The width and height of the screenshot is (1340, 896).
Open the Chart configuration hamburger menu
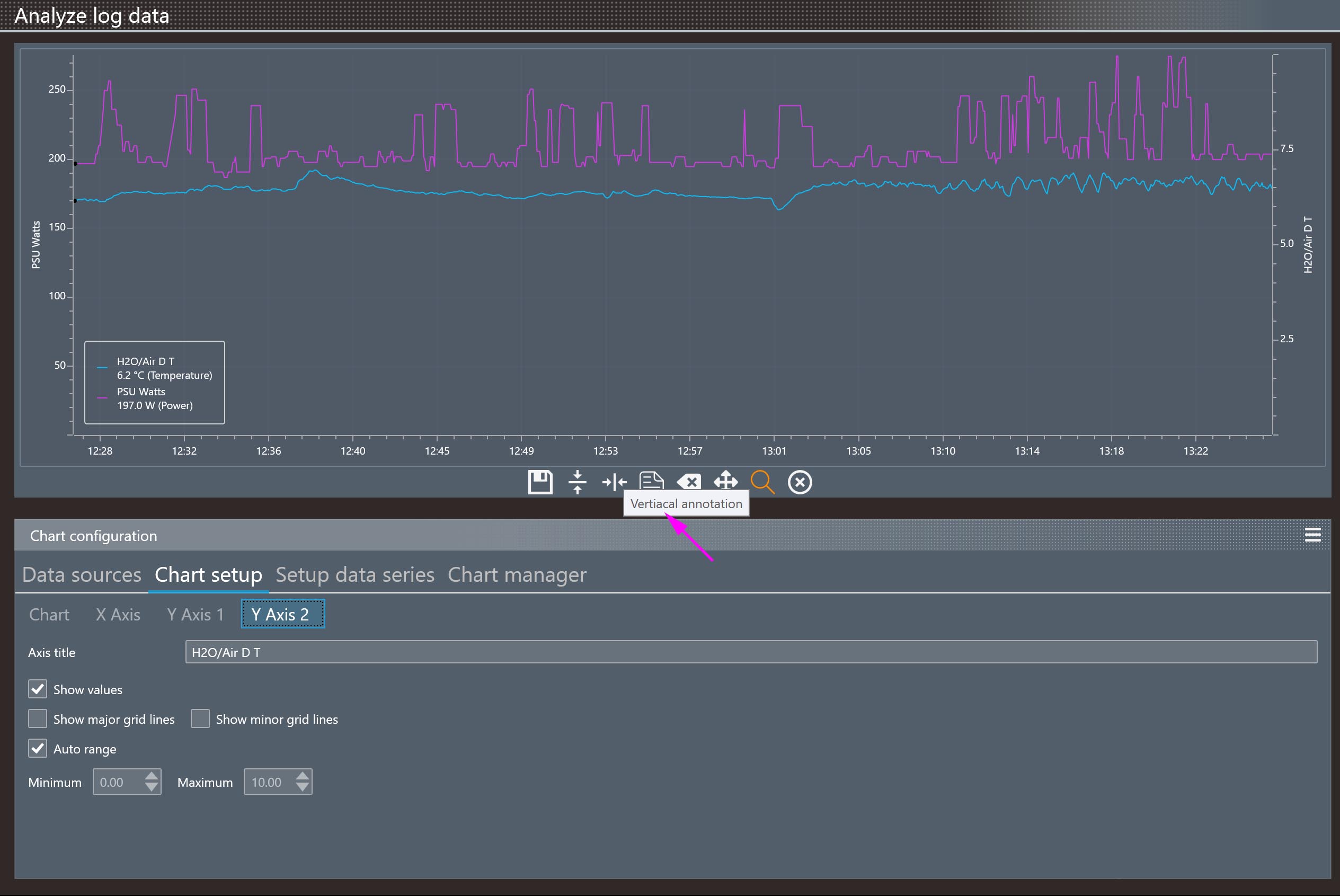pos(1312,535)
